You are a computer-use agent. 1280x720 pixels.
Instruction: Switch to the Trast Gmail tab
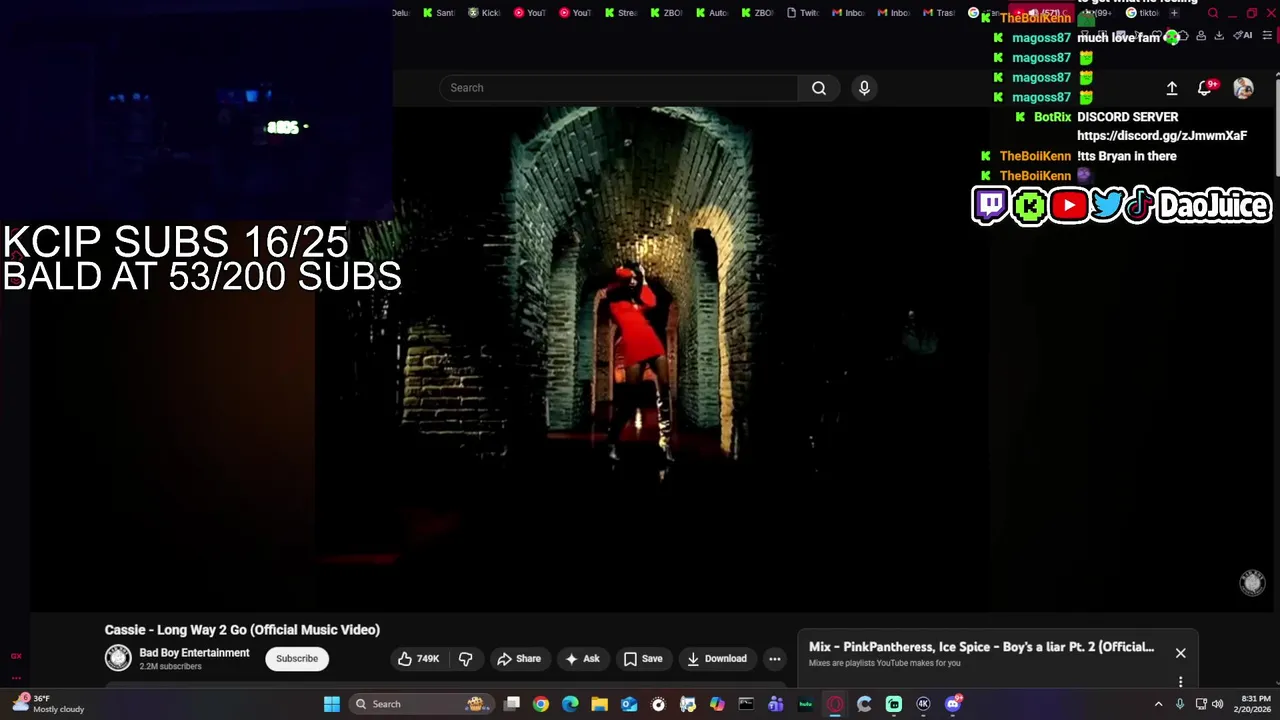(939, 13)
